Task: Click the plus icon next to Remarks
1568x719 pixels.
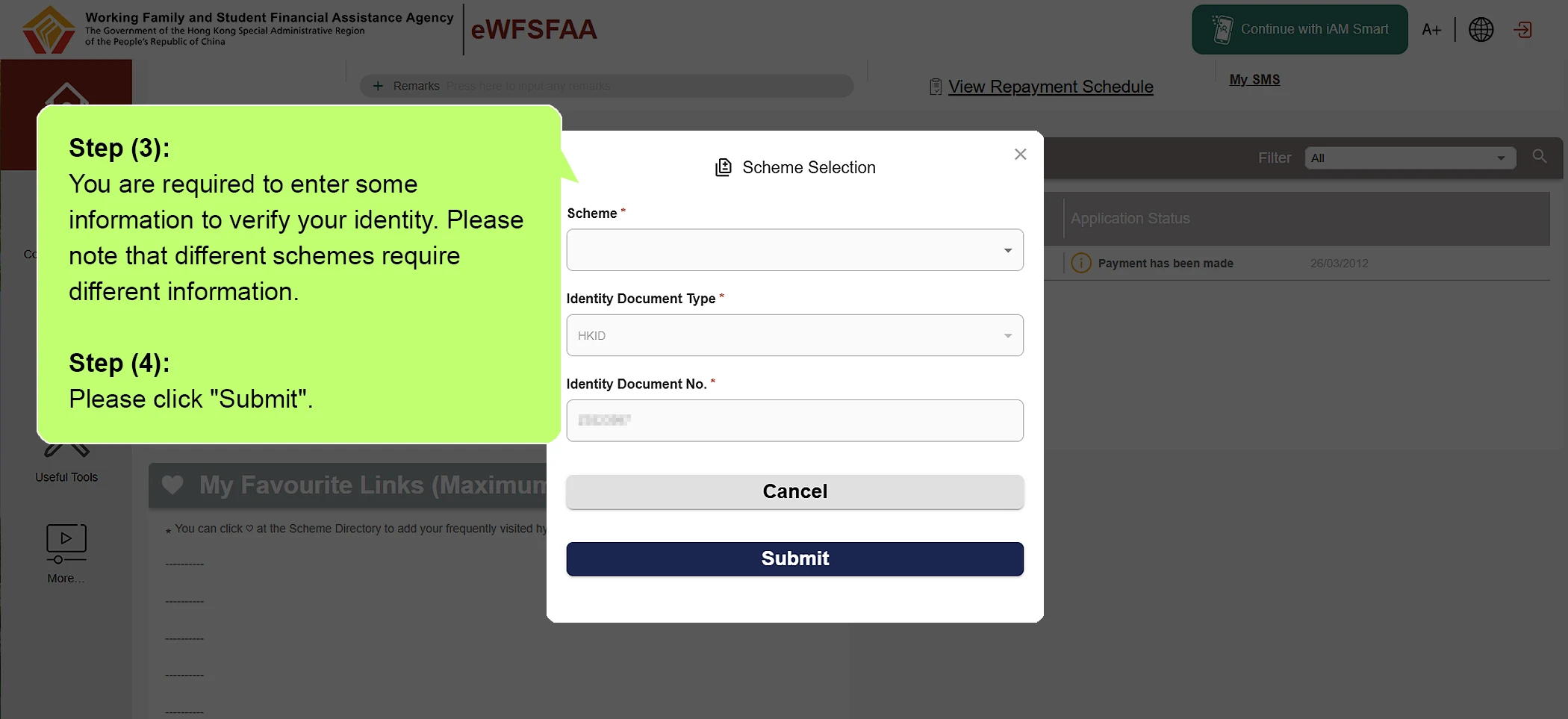Action: tap(378, 86)
